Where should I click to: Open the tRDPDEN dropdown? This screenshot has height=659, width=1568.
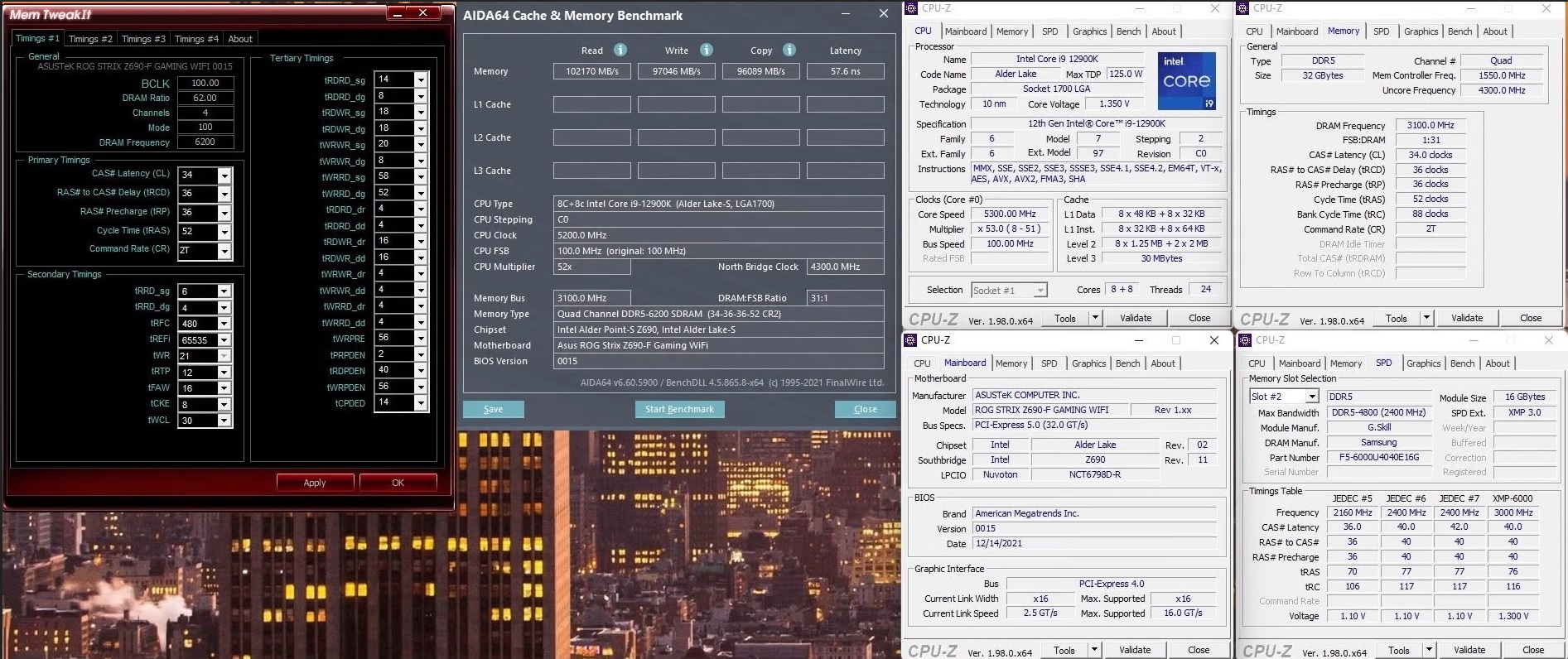tap(421, 371)
